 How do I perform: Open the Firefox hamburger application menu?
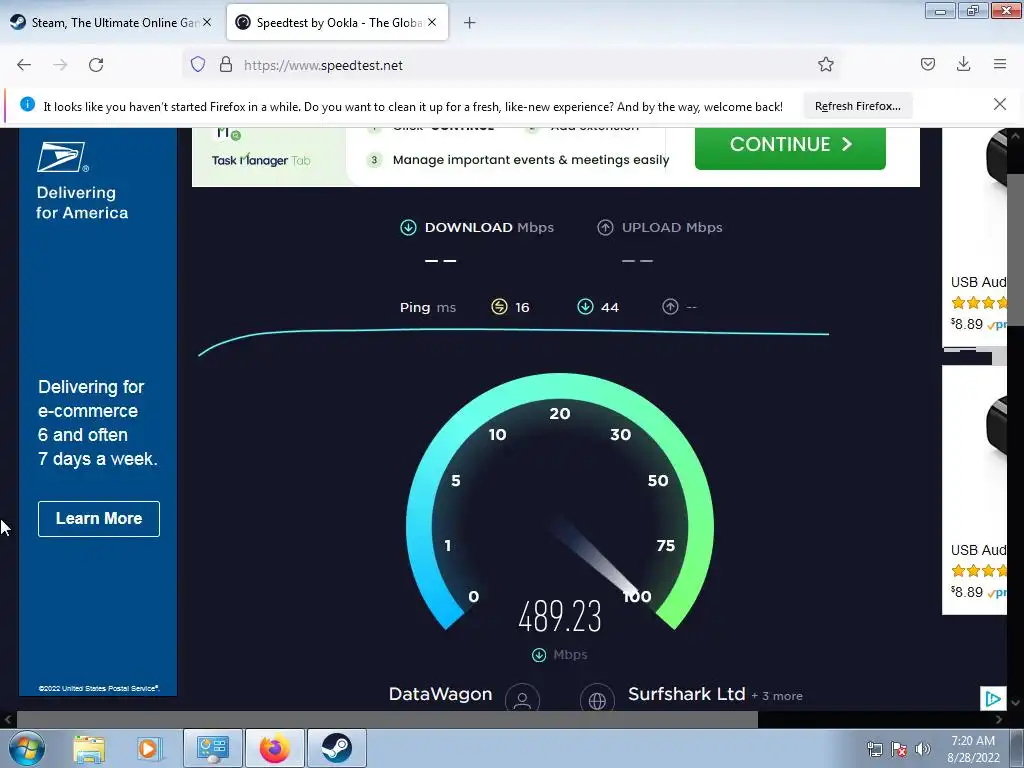pos(999,64)
